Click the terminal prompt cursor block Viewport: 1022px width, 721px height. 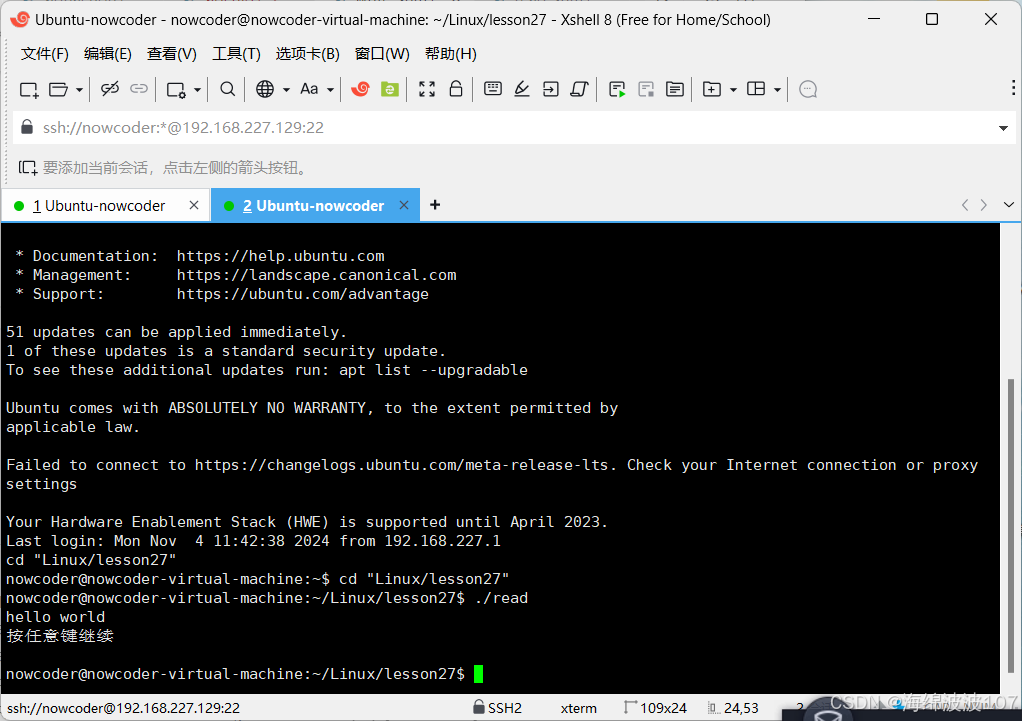pos(478,673)
